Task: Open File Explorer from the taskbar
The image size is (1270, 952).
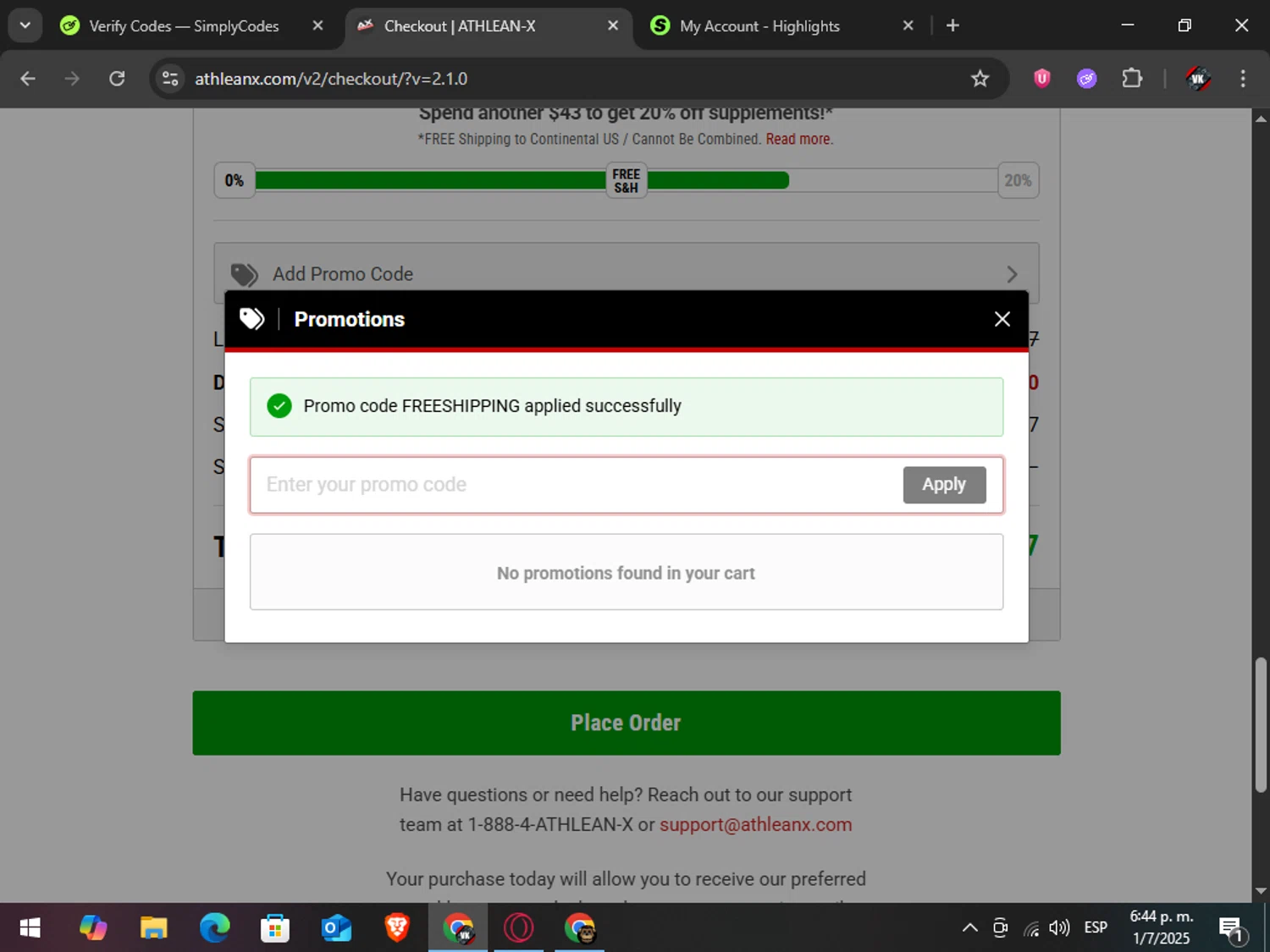Action: pyautogui.click(x=153, y=928)
